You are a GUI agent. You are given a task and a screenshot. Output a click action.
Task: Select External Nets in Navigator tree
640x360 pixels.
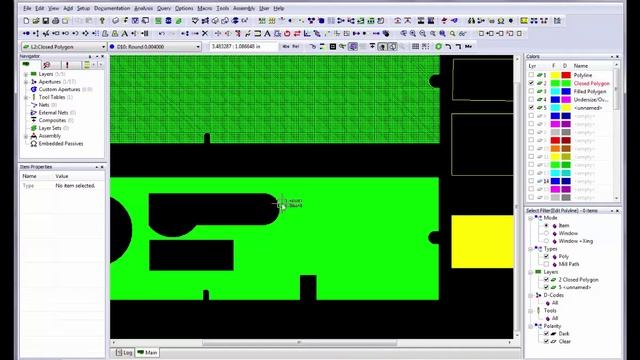point(53,113)
